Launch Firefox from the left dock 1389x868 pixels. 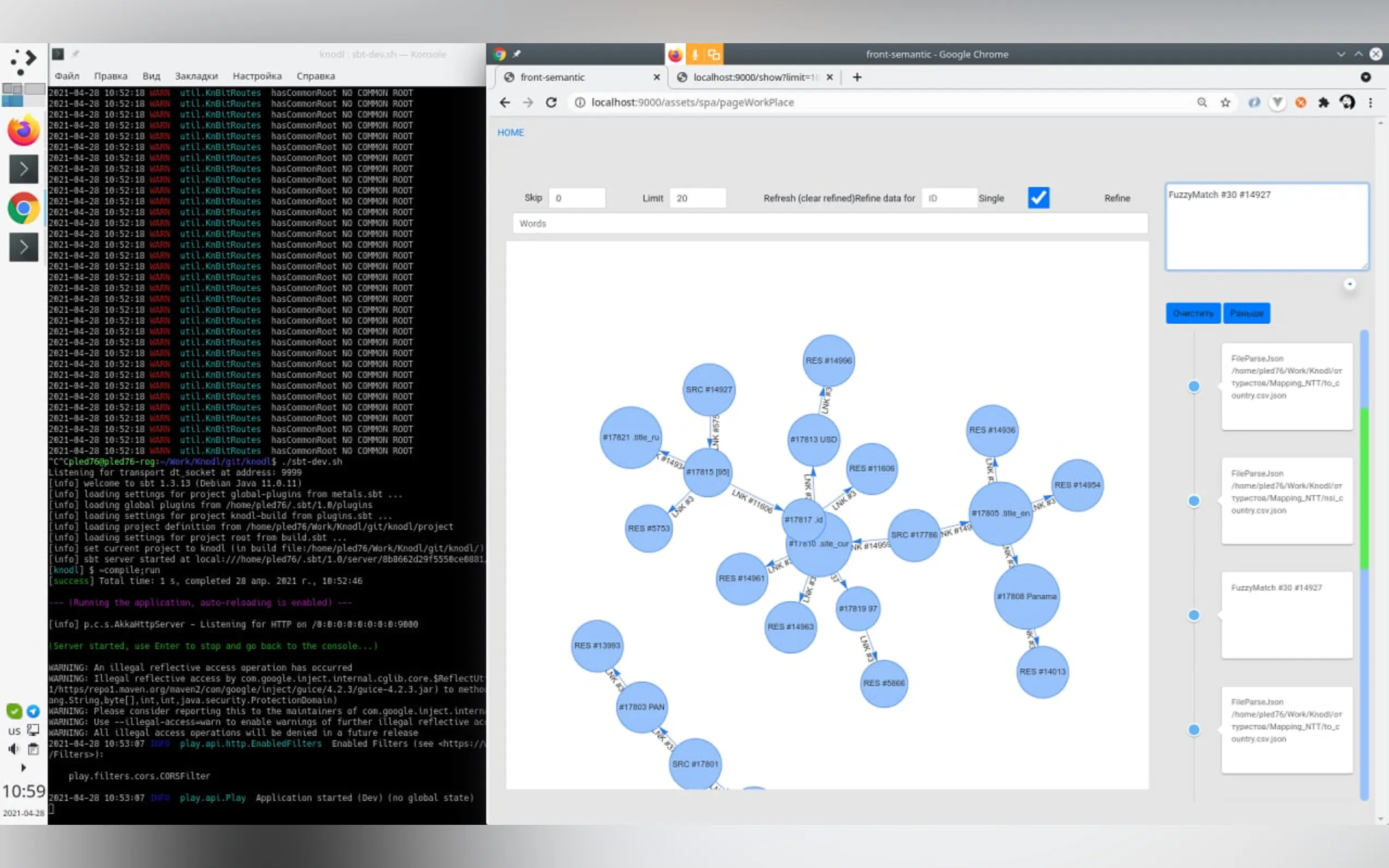(24, 131)
